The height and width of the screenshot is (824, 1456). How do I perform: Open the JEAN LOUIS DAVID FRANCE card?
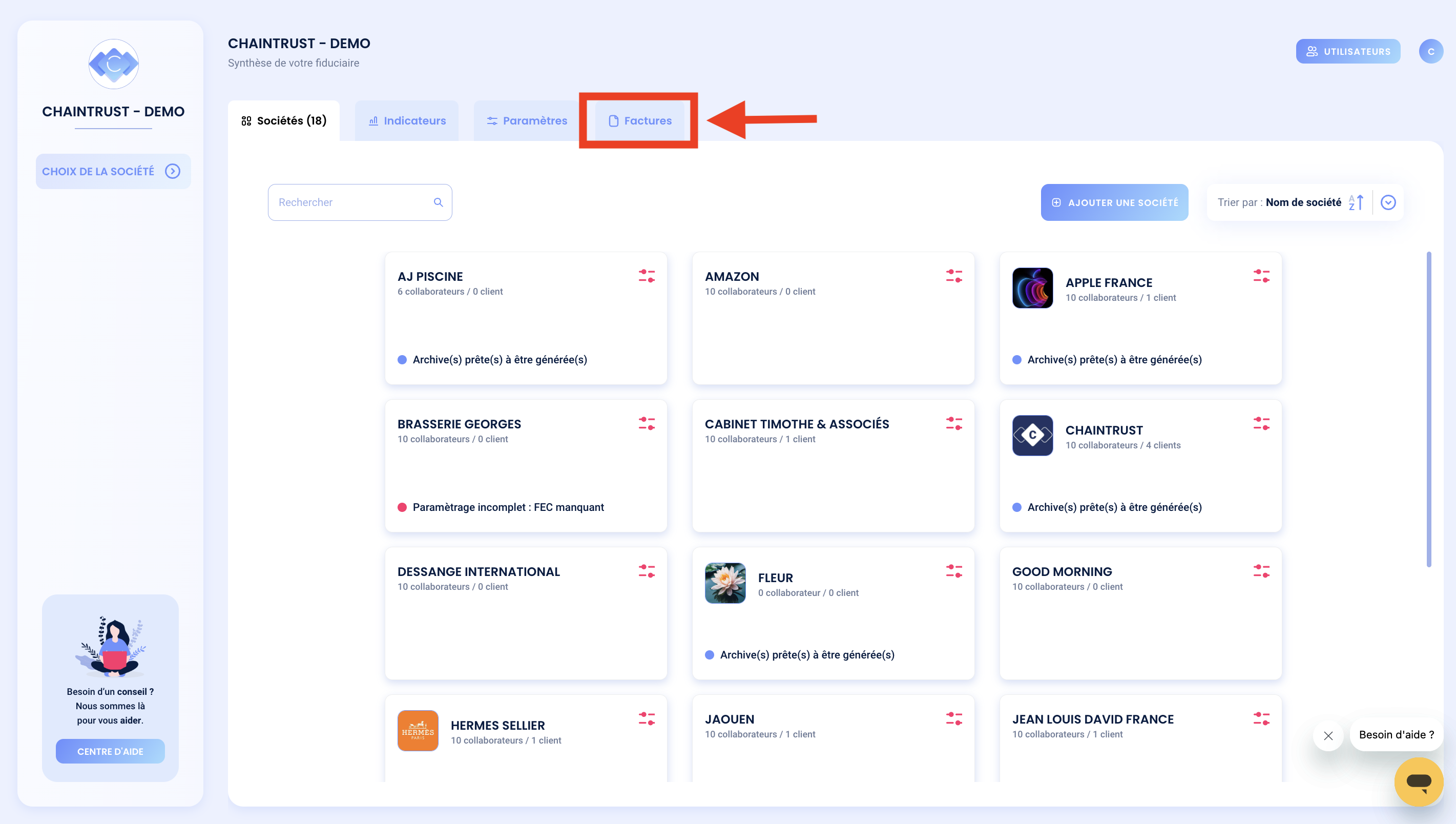[1140, 738]
